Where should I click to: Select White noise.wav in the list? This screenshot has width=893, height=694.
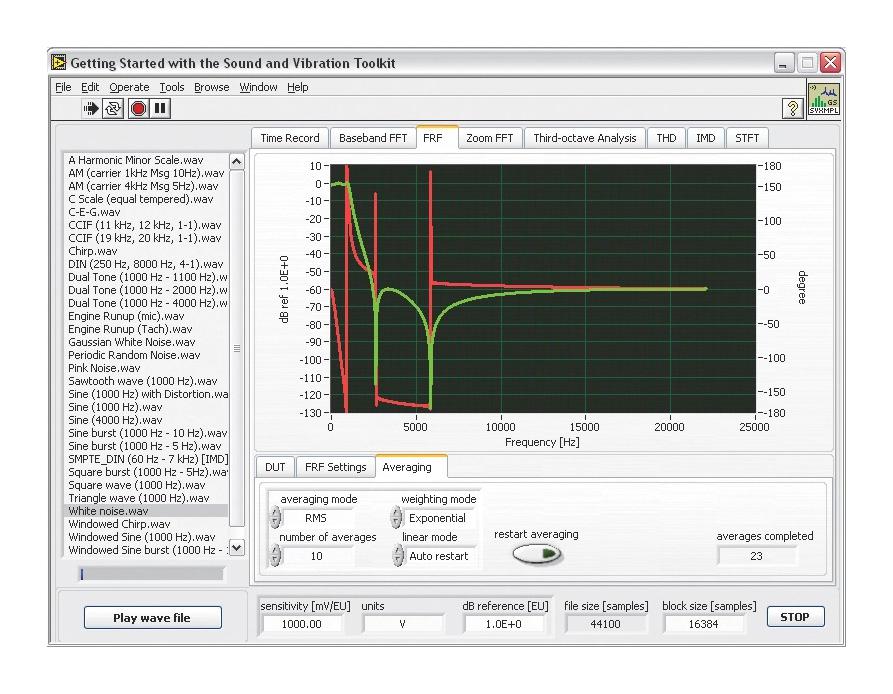(x=147, y=511)
